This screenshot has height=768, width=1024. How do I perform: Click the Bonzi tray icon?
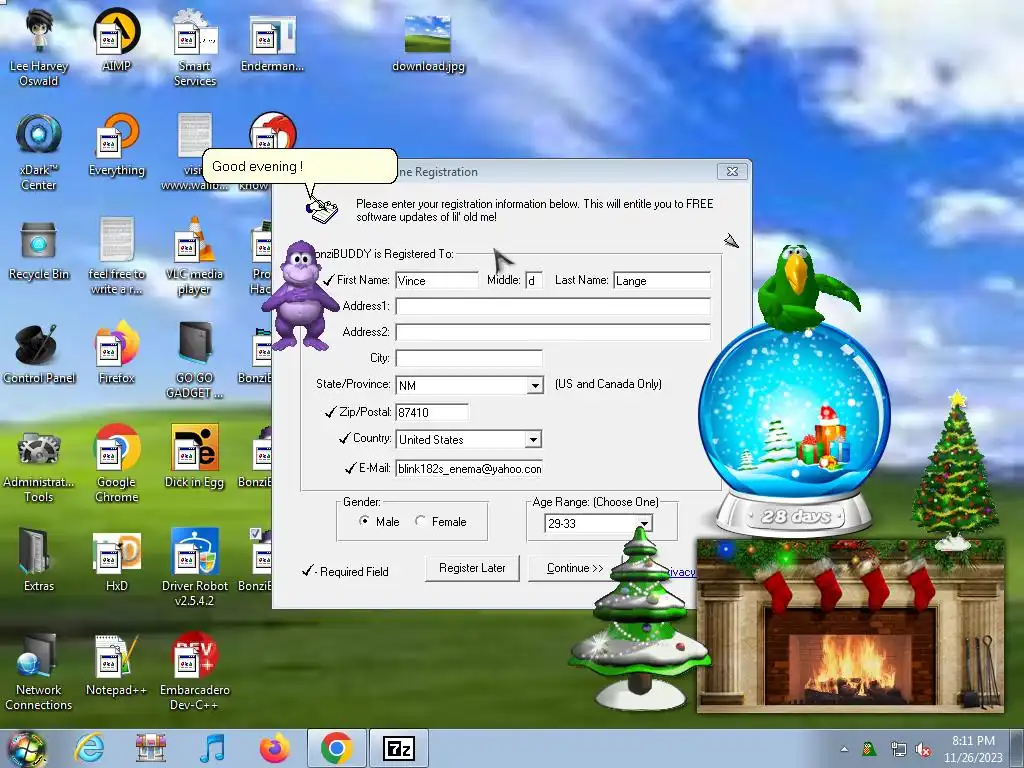click(869, 749)
